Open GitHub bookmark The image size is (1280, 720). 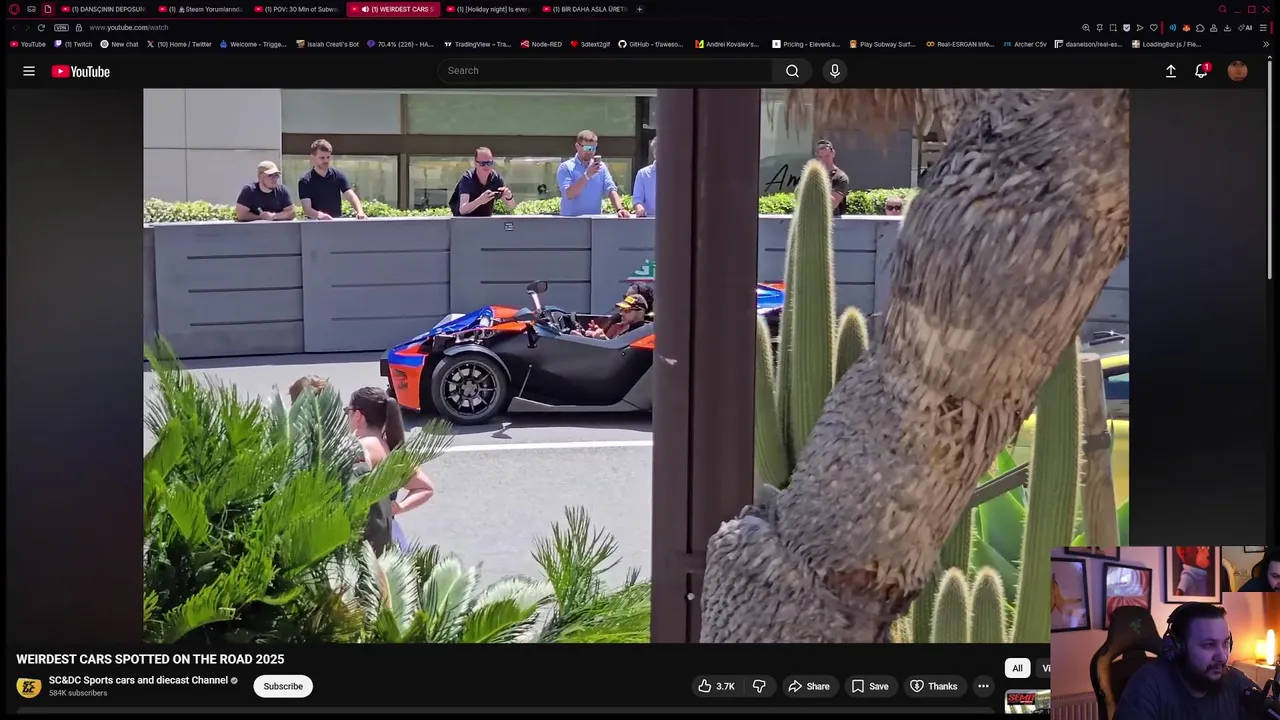tap(651, 44)
